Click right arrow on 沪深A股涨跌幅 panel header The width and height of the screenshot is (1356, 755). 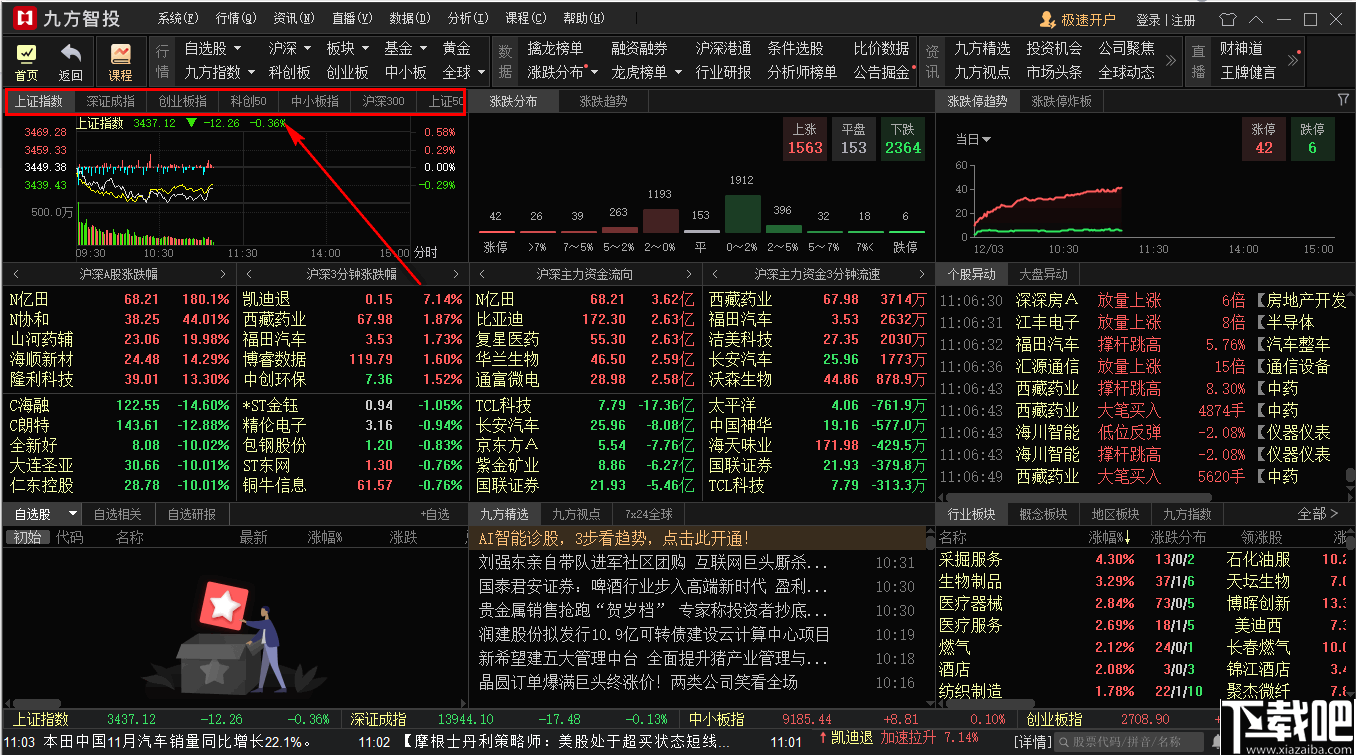[x=223, y=274]
